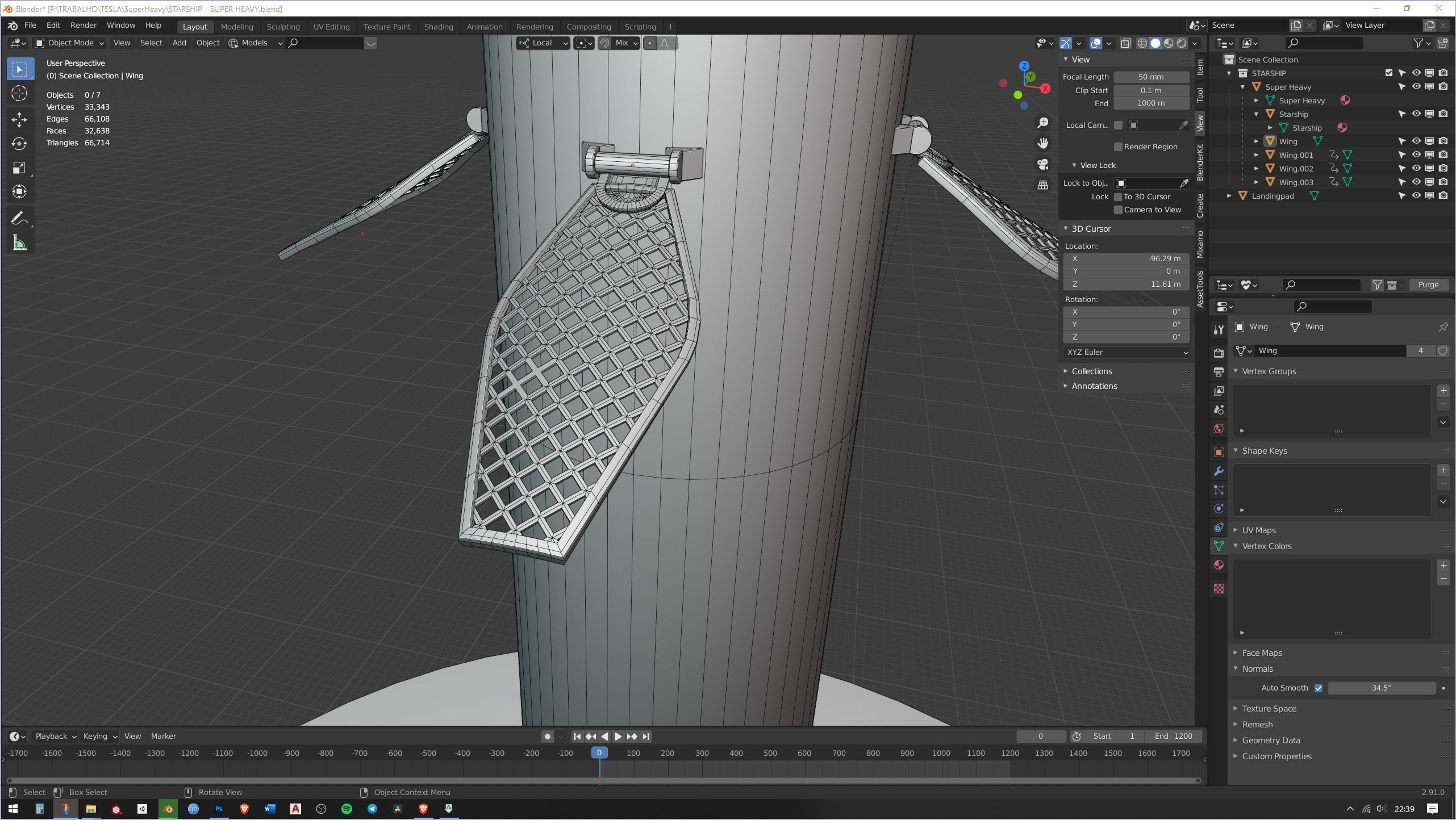Select the Move tool in toolbar
The height and width of the screenshot is (820, 1456).
click(x=19, y=119)
